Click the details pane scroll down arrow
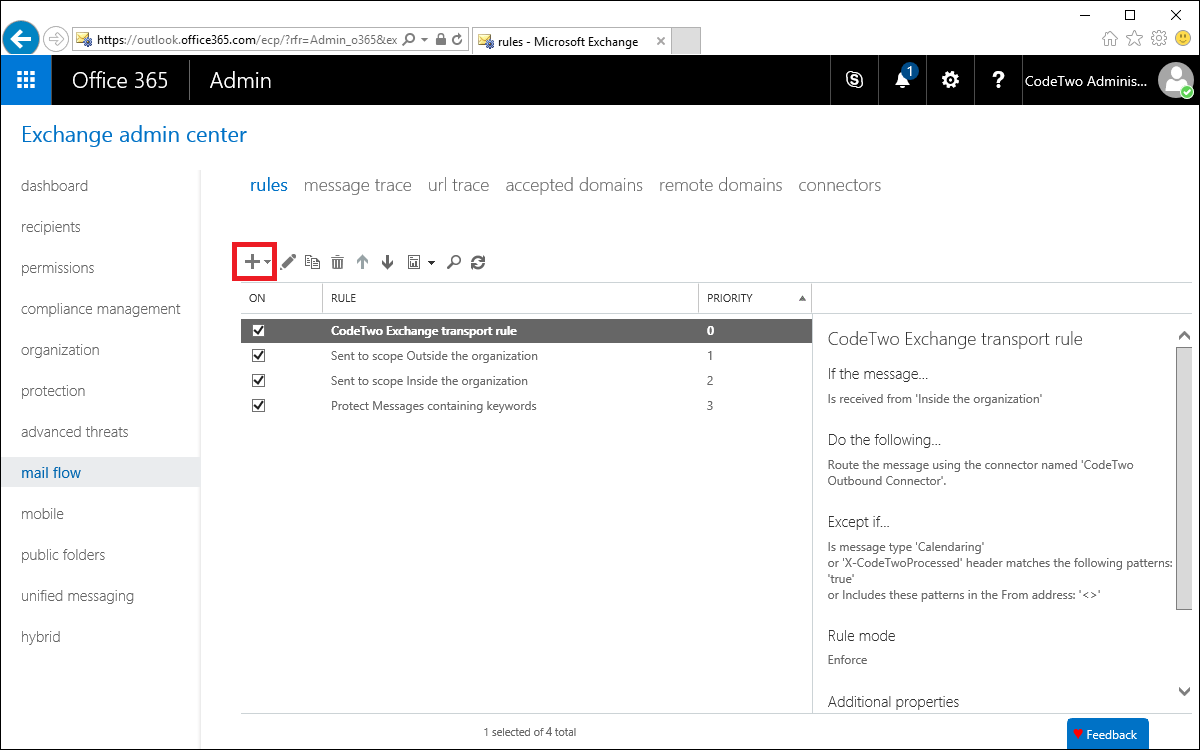The width and height of the screenshot is (1200, 750). [x=1184, y=691]
